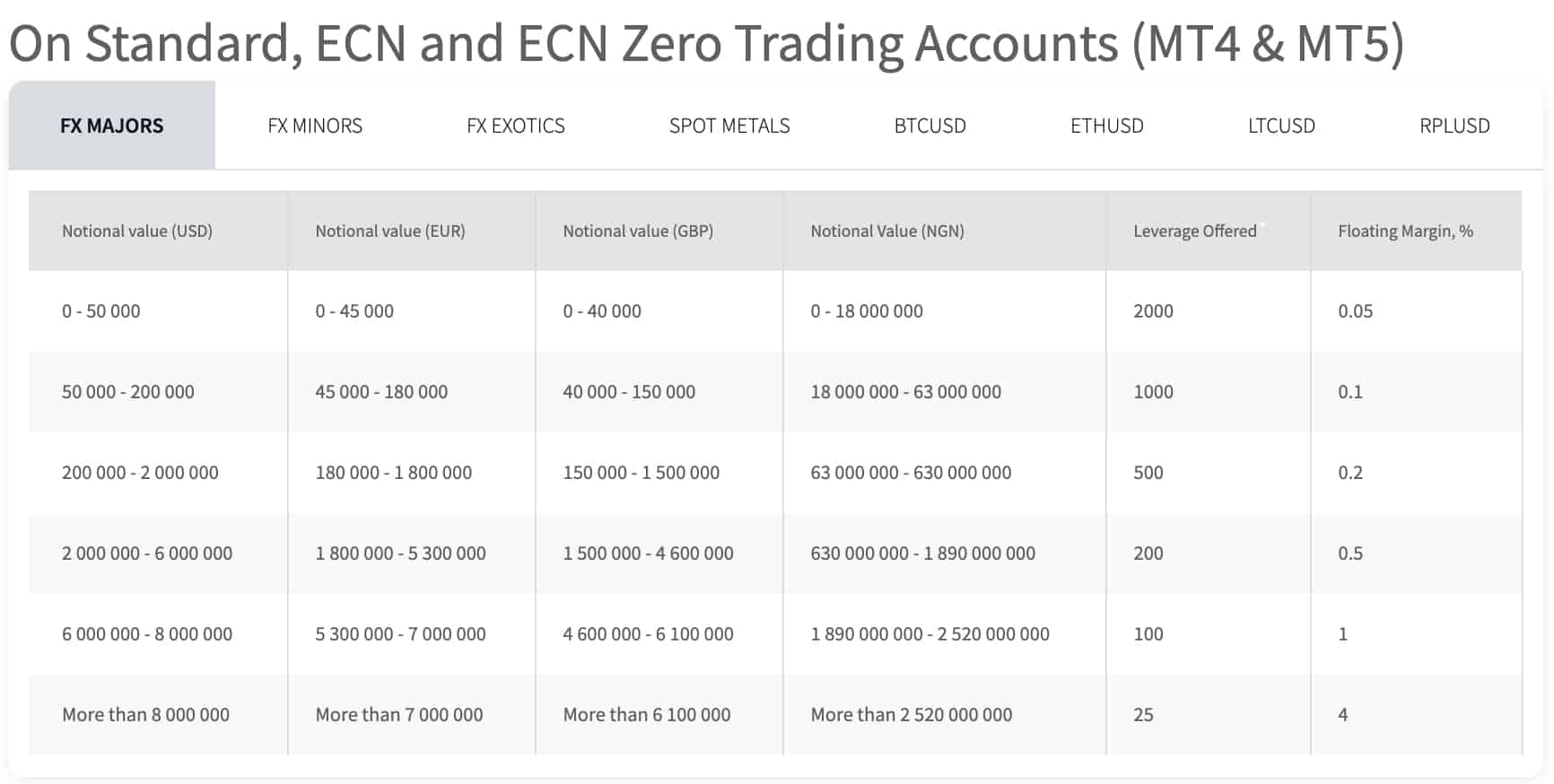Screen dimensions: 1554x784
Task: Click the Notional value (EUR) column header
Action: (x=412, y=231)
